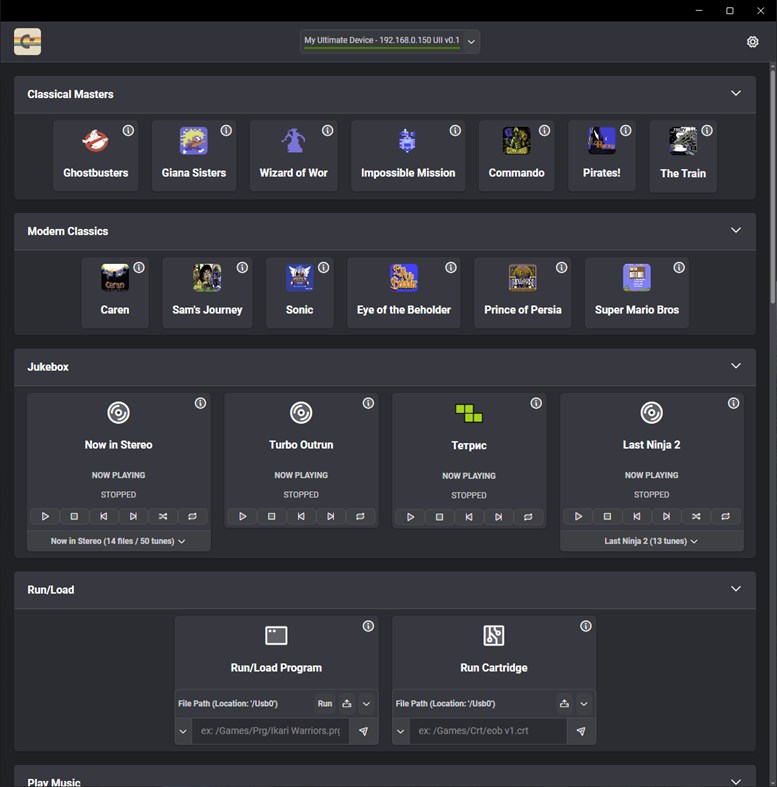Collapse the Modern Classics section

coord(735,230)
